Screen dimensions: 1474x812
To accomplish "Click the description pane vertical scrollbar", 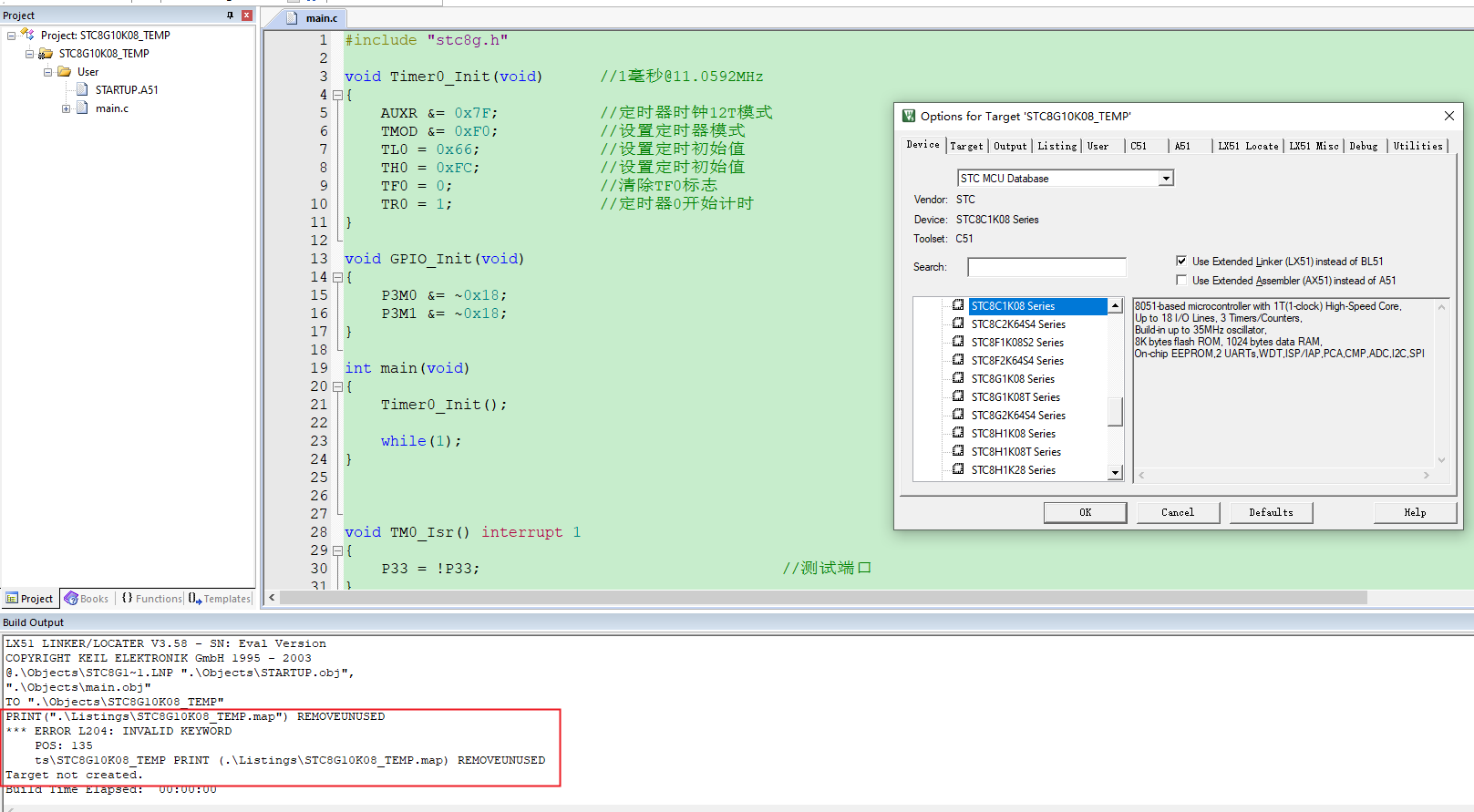I will click(1441, 384).
